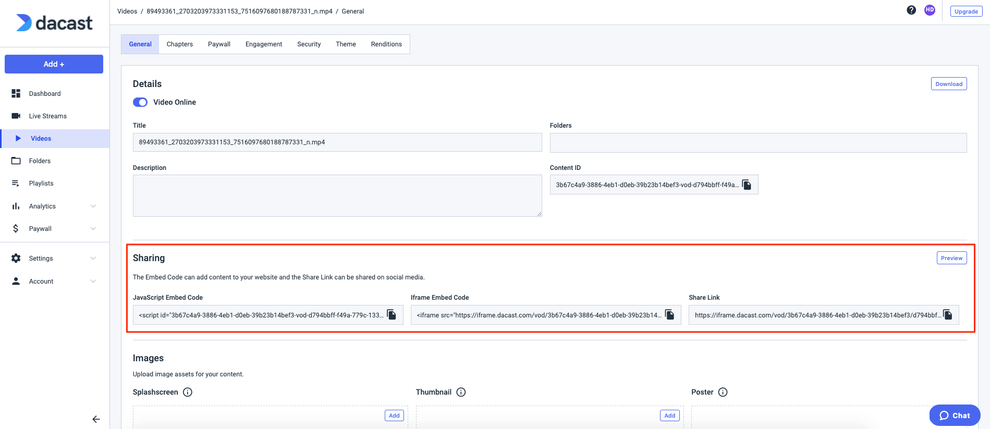Copy the JavaScript Embed Code
This screenshot has height=429, width=990.
392,314
